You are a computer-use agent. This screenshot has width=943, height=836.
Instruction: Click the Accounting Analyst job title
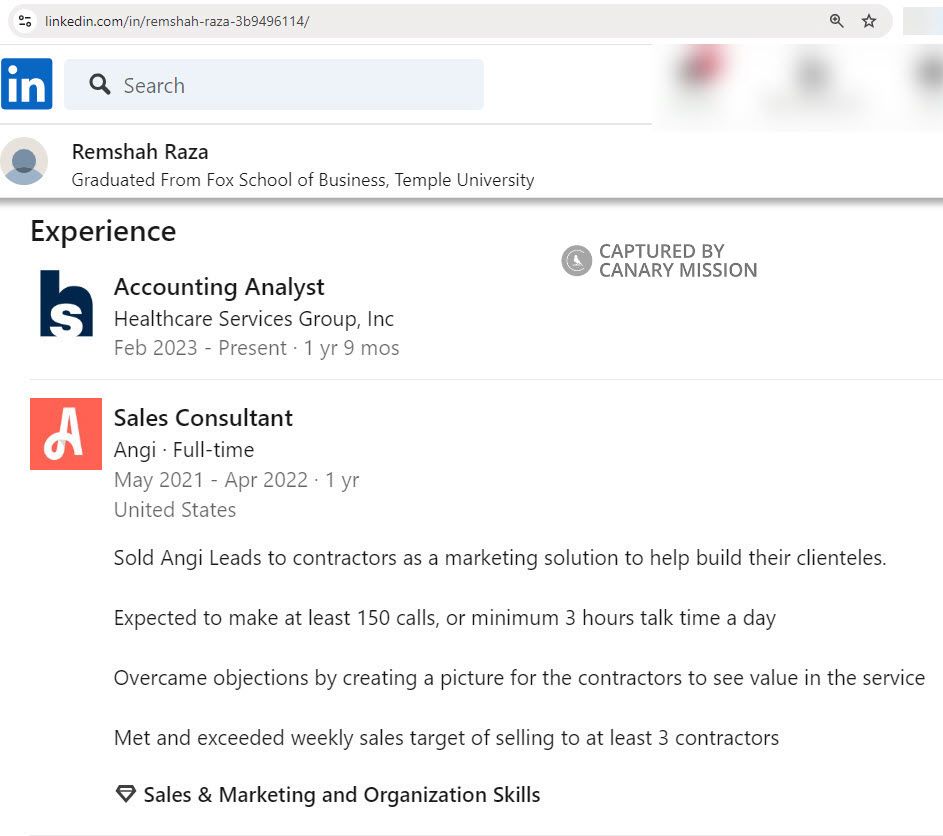[219, 287]
